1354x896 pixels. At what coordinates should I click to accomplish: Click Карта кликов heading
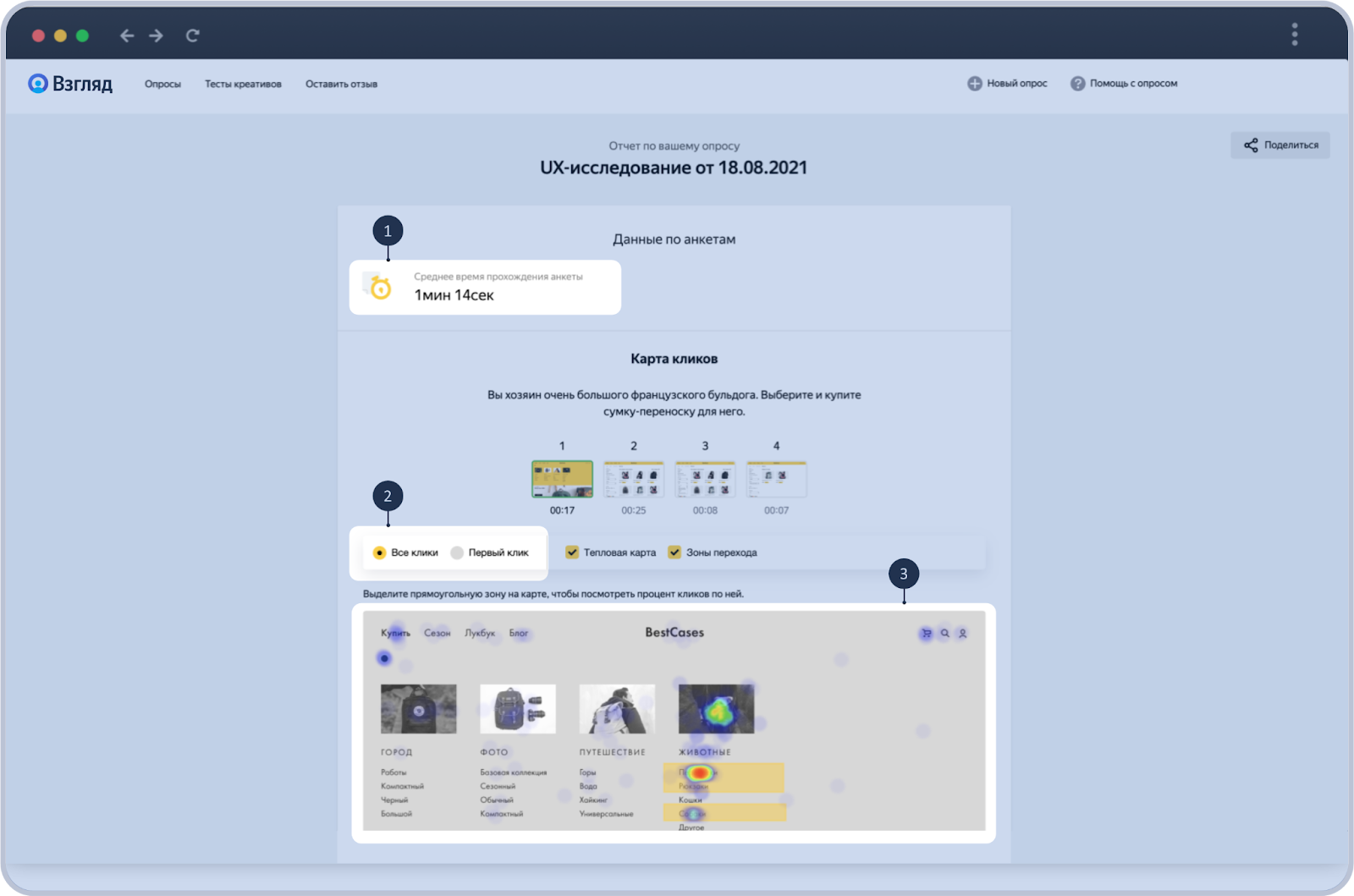pos(674,359)
